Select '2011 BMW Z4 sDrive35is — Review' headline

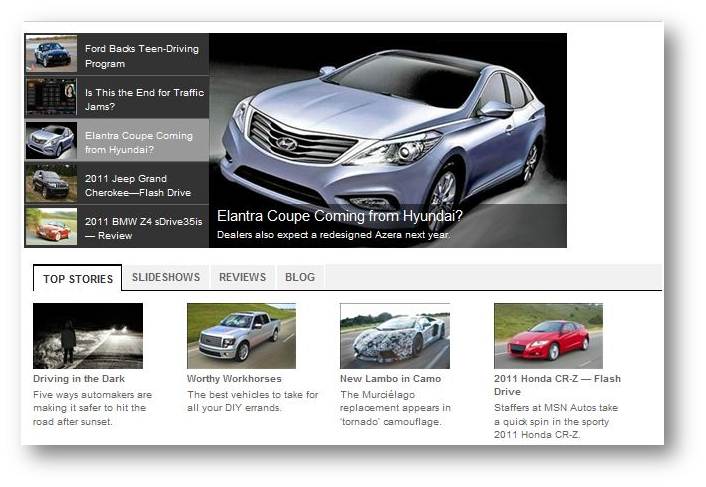pyautogui.click(x=144, y=229)
